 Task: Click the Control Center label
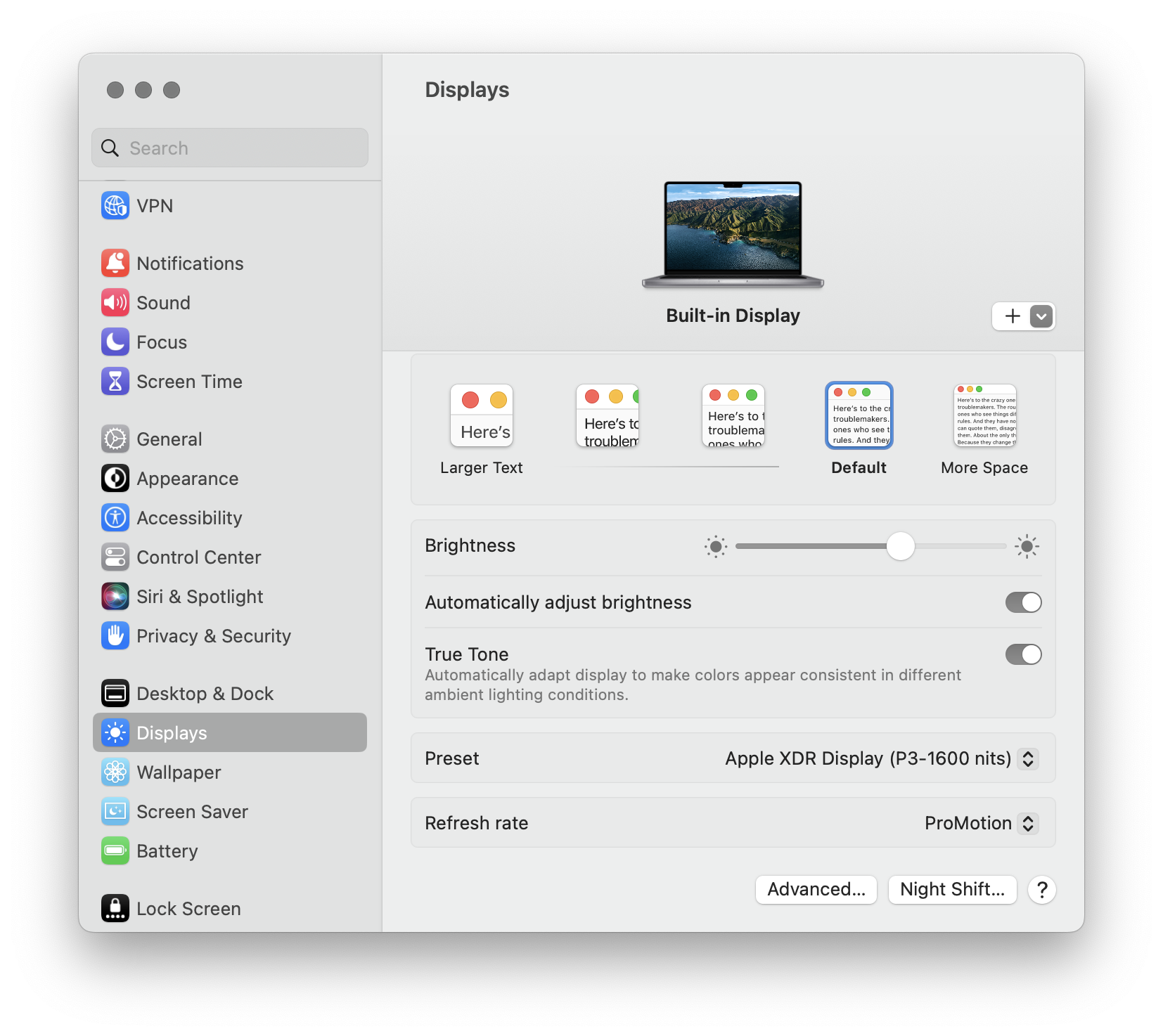(x=199, y=557)
